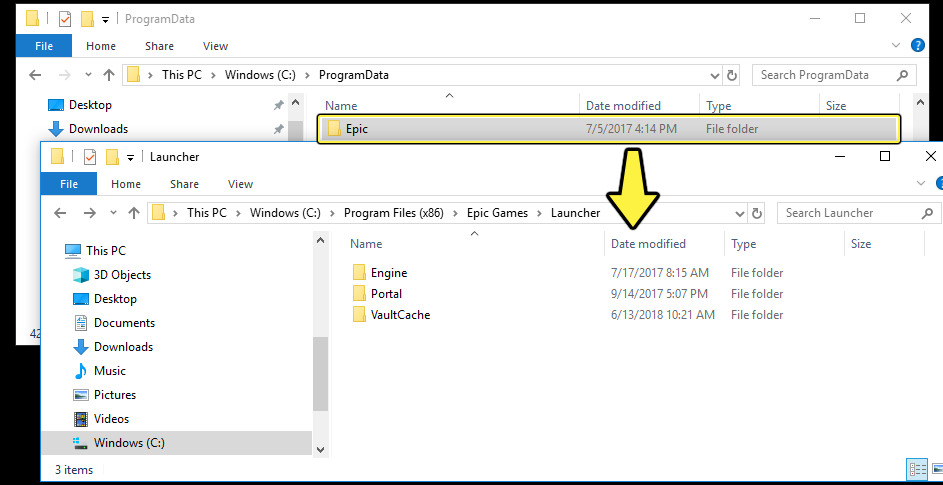The width and height of the screenshot is (943, 485).
Task: Sort by Date modified in Launcher window
Action: pyautogui.click(x=648, y=244)
